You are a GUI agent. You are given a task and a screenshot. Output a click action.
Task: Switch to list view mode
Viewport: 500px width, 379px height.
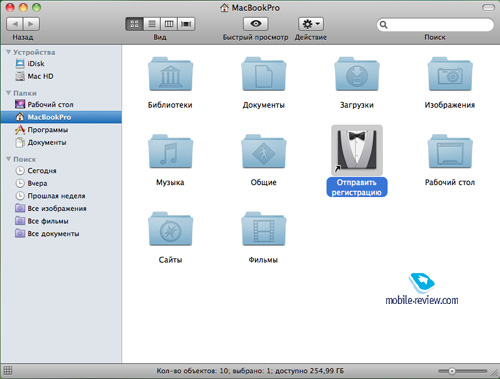pyautogui.click(x=152, y=24)
